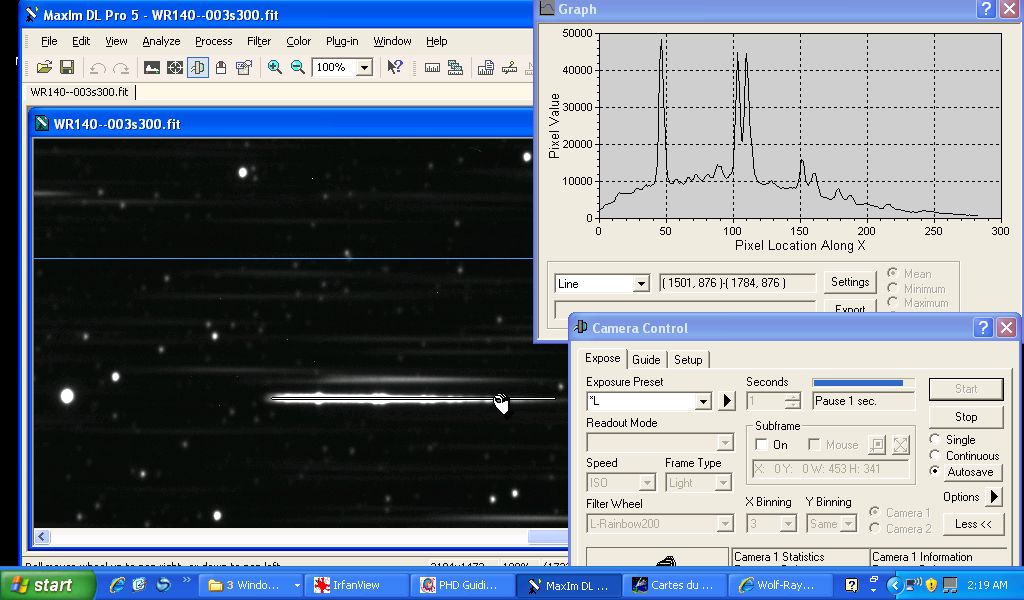The image size is (1024, 600).
Task: Switch to PHD Guiding taskbar button
Action: click(462, 585)
